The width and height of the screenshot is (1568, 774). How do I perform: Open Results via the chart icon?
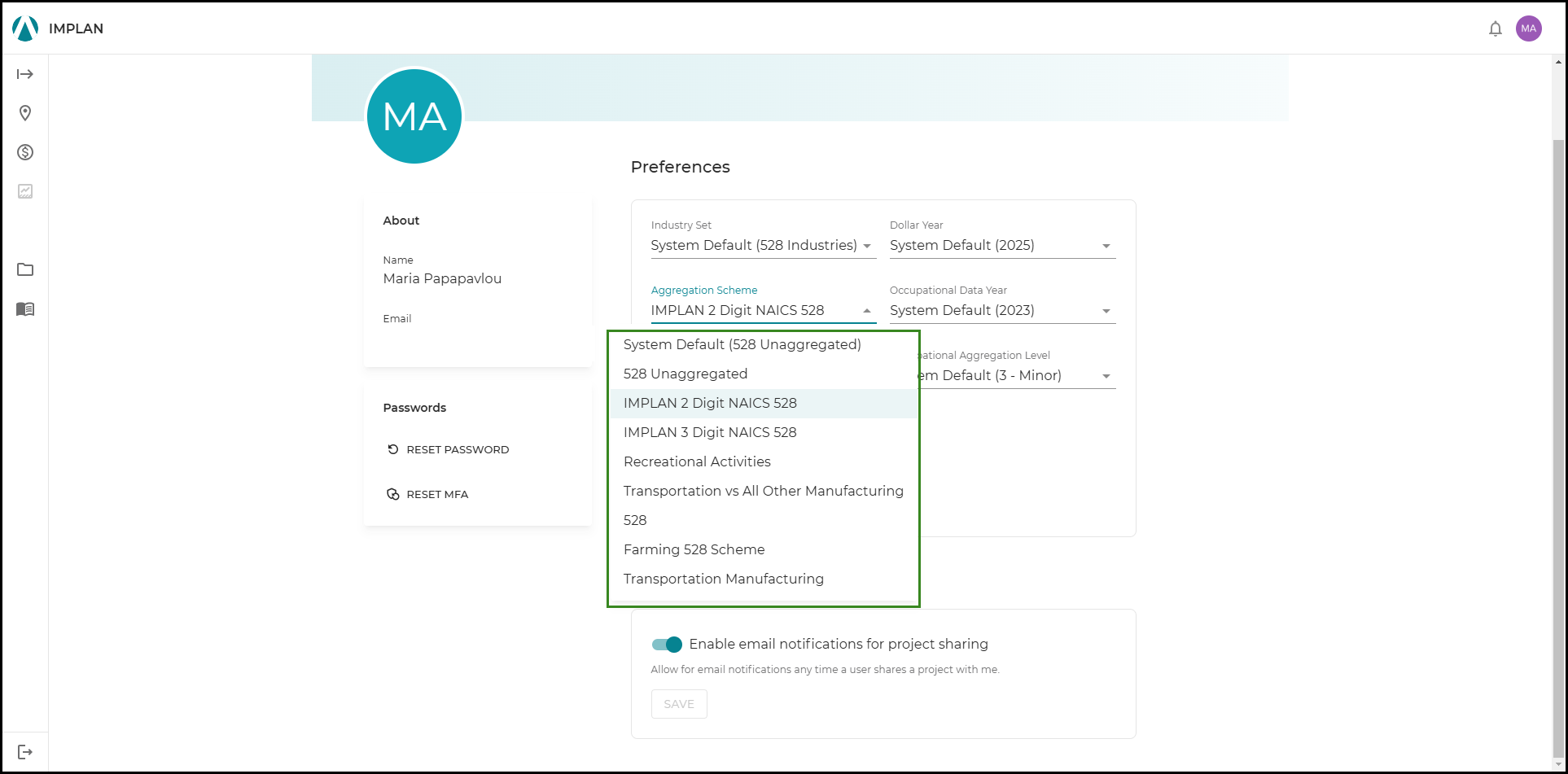click(x=25, y=191)
